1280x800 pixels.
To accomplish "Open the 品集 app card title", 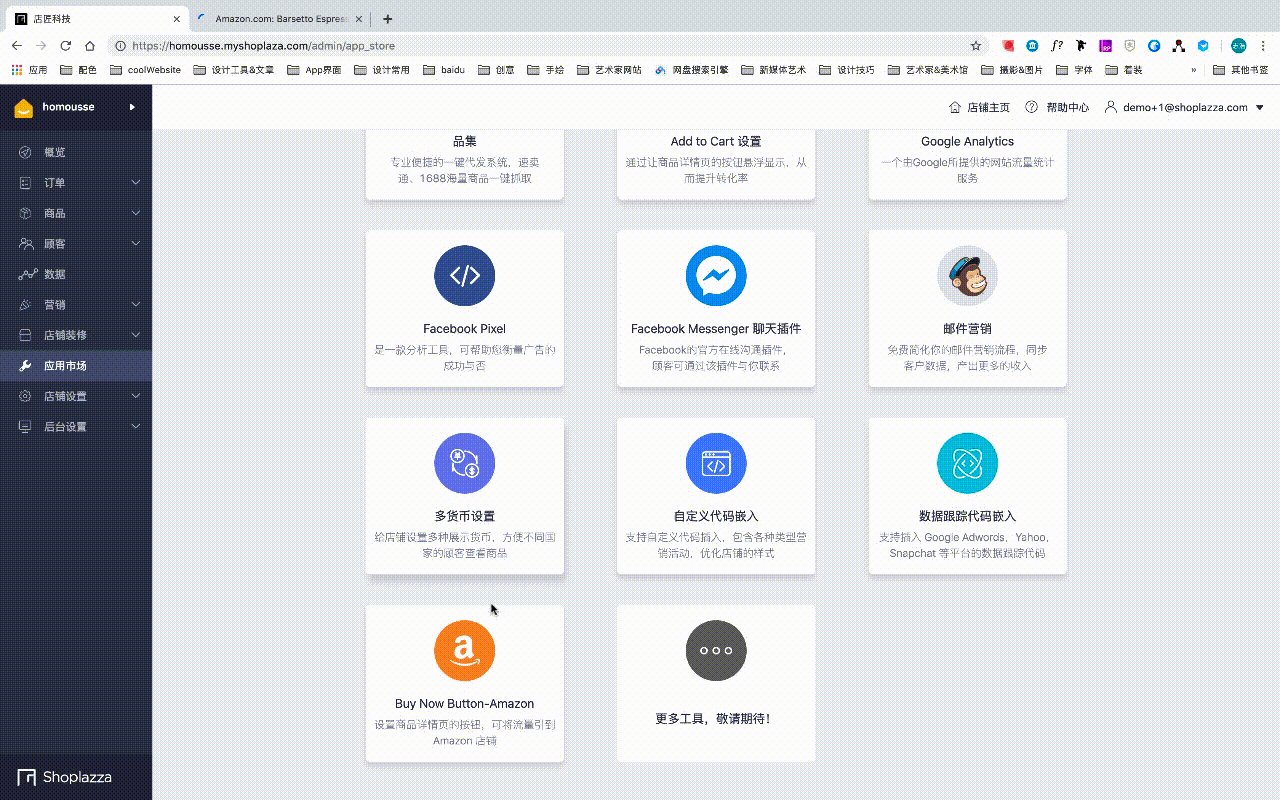I will pyautogui.click(x=464, y=142).
